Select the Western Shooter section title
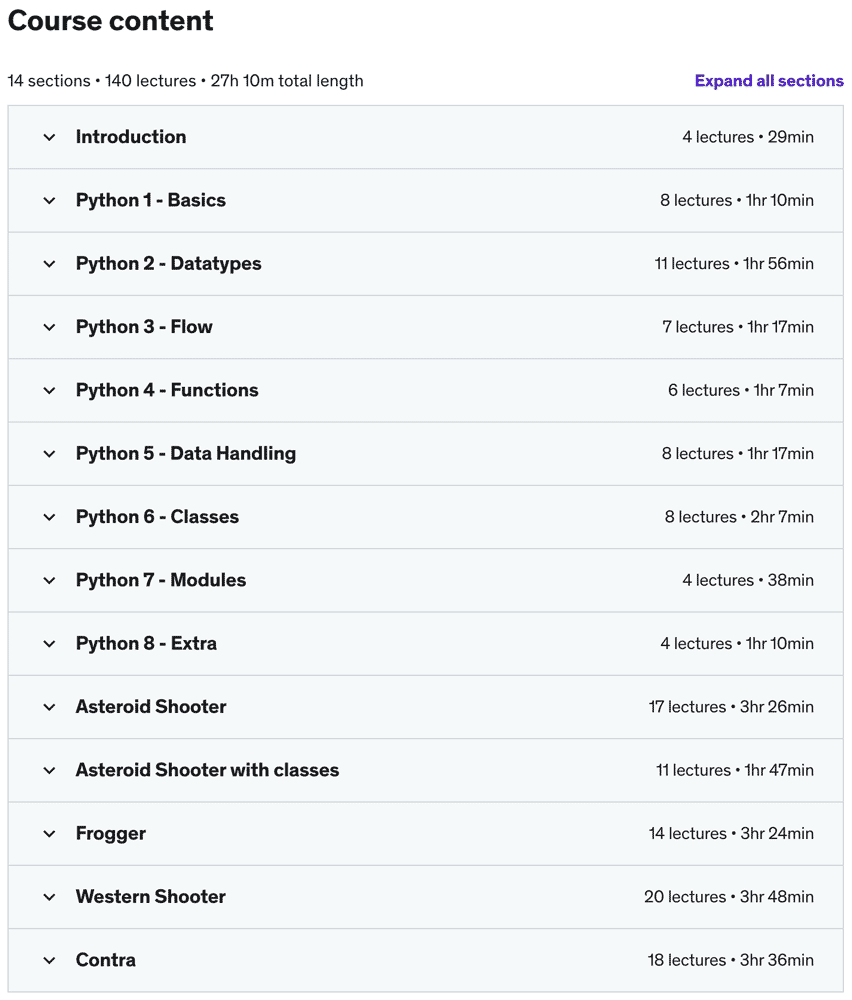The height and width of the screenshot is (1000, 852). tap(151, 897)
